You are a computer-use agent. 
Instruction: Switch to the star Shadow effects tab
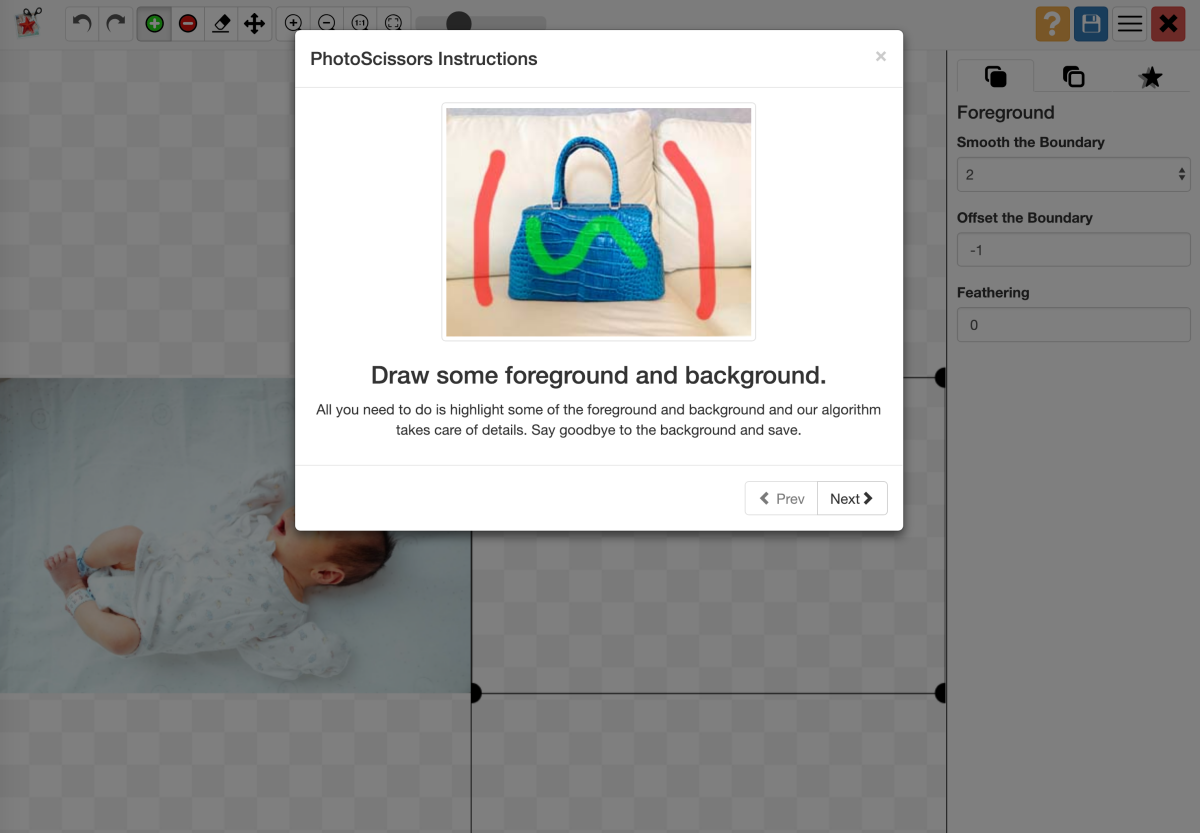[1151, 77]
